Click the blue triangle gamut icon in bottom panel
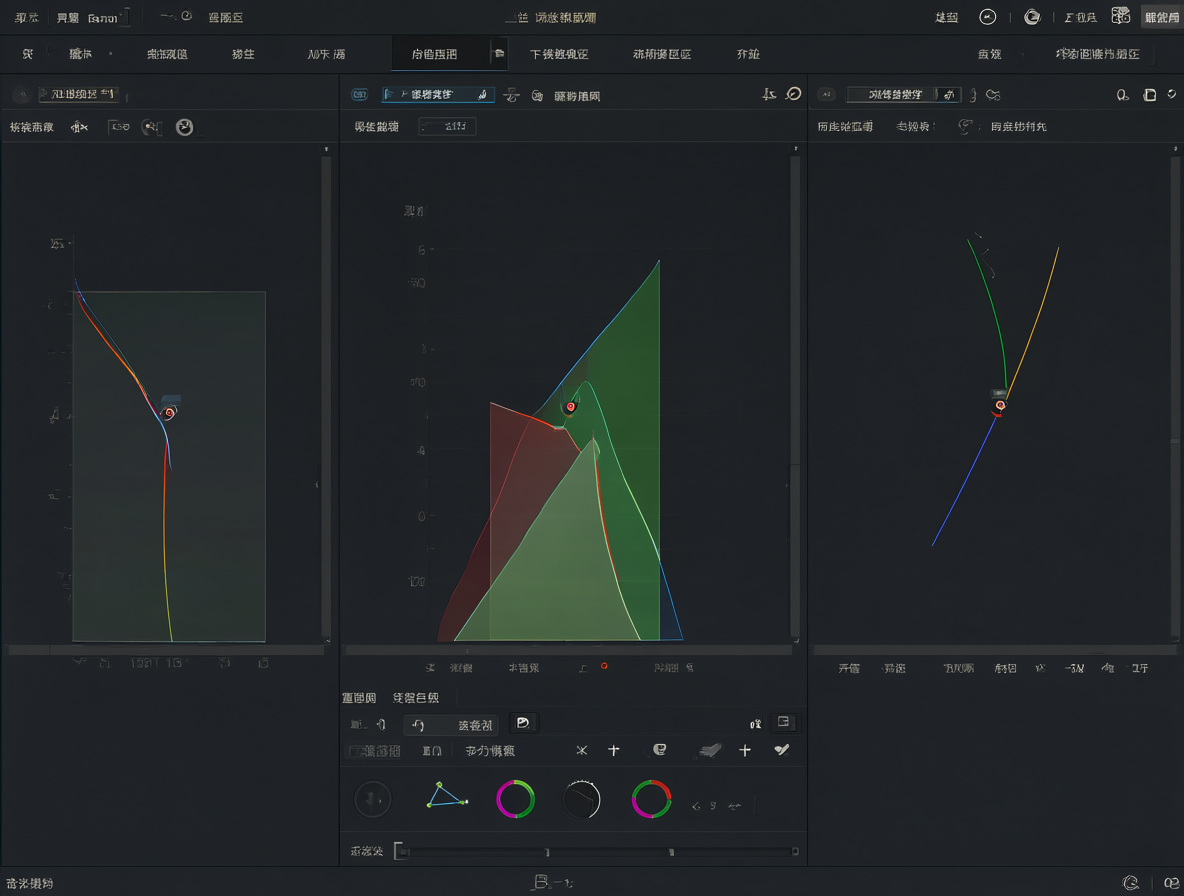 pos(446,796)
